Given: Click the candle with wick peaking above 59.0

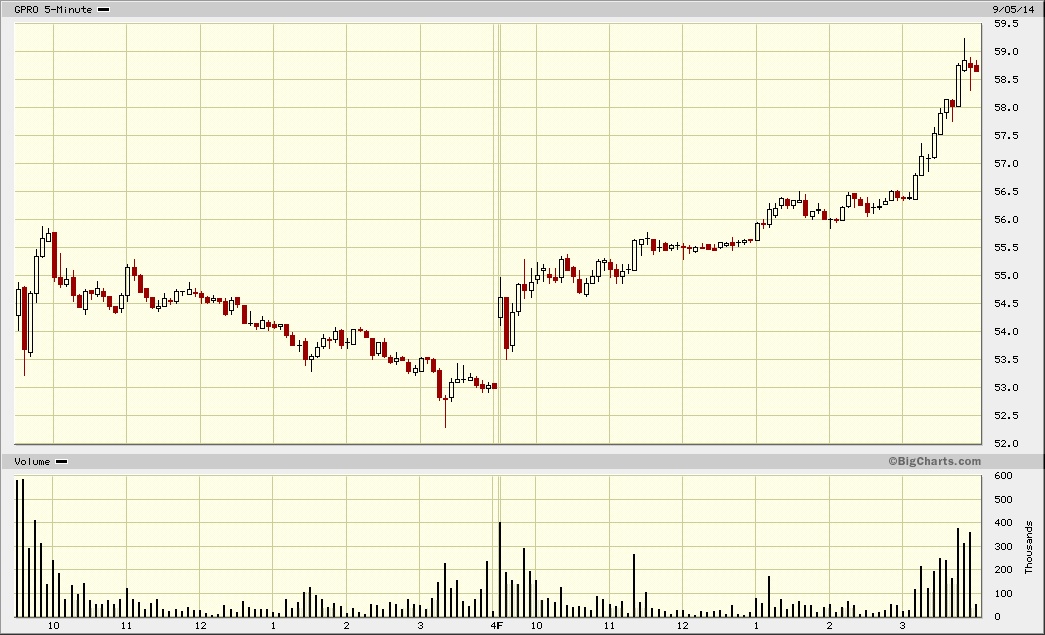Looking at the screenshot, I should [x=964, y=65].
